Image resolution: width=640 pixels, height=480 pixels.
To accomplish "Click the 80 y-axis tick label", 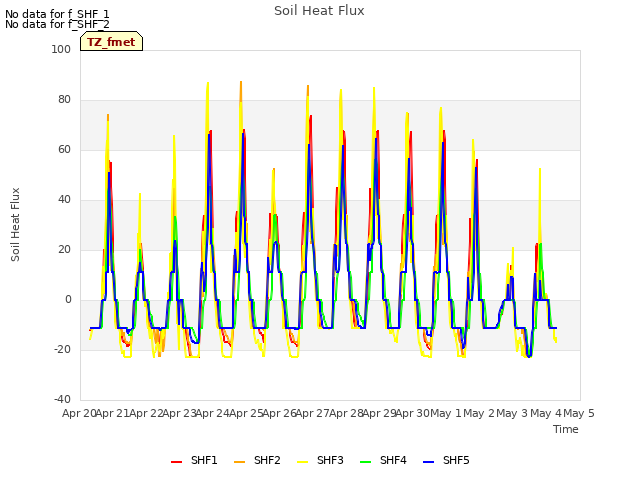I will (64, 100).
